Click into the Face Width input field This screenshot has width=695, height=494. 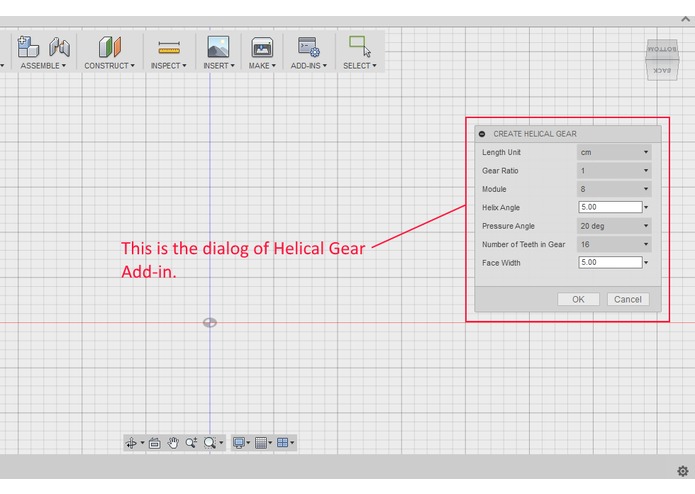tap(610, 262)
